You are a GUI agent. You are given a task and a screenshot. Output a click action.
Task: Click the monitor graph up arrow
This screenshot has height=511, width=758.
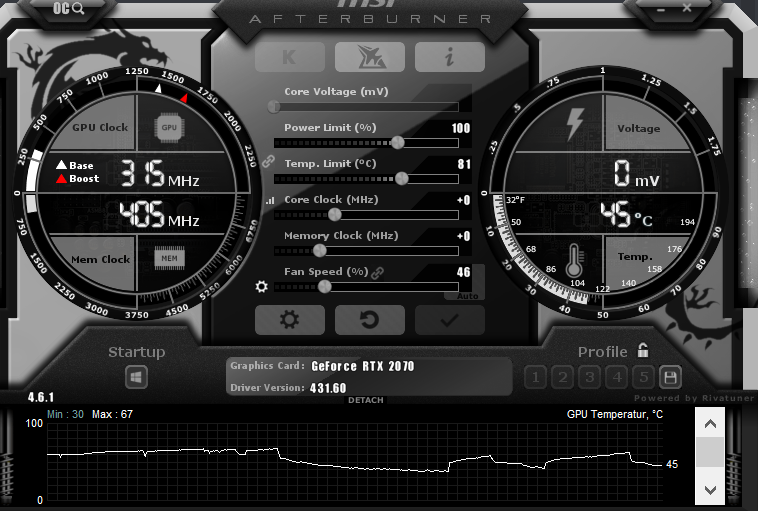click(710, 424)
